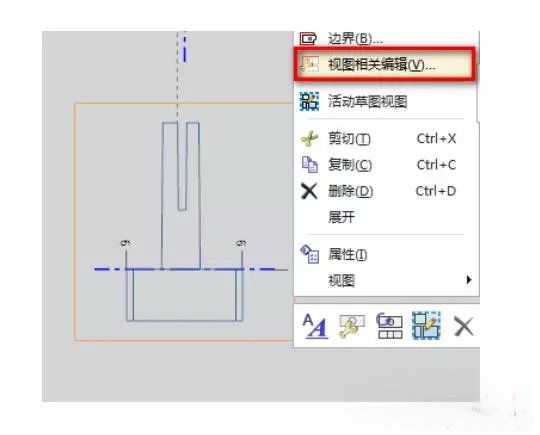This screenshot has height=435, width=540.
Task: Click the 边界 boundary icon
Action: [x=308, y=38]
